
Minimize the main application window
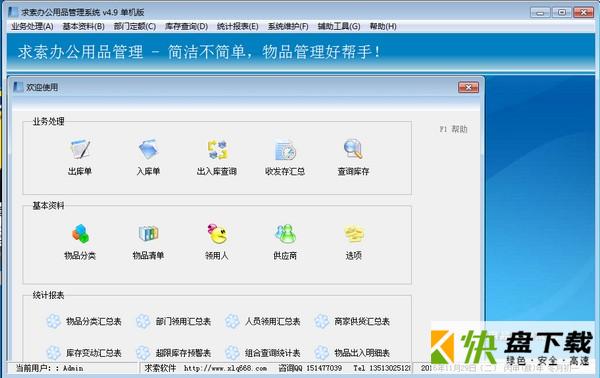tap(540, 13)
